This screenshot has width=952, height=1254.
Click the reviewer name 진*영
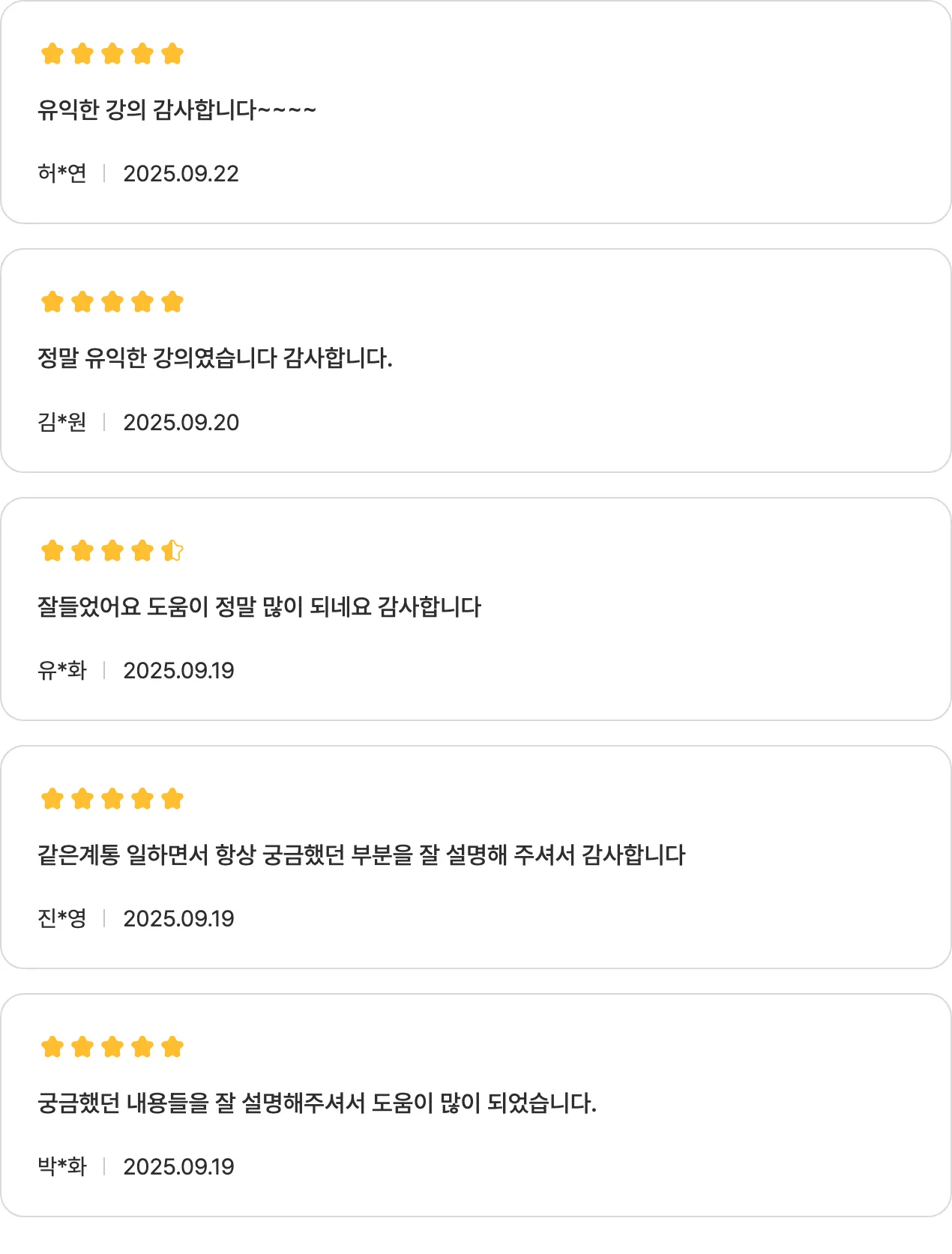[x=62, y=919]
